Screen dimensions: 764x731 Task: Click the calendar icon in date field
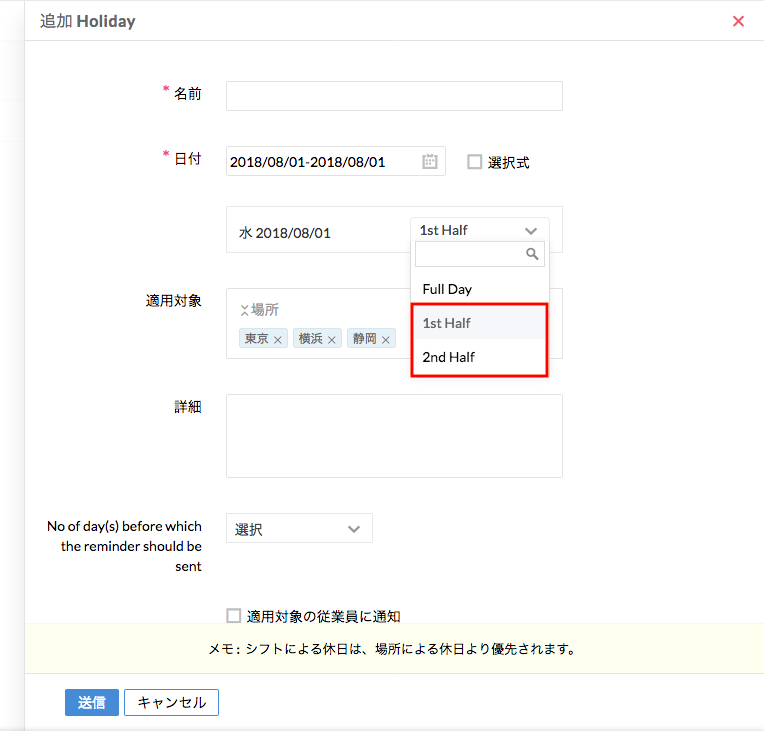point(430,162)
